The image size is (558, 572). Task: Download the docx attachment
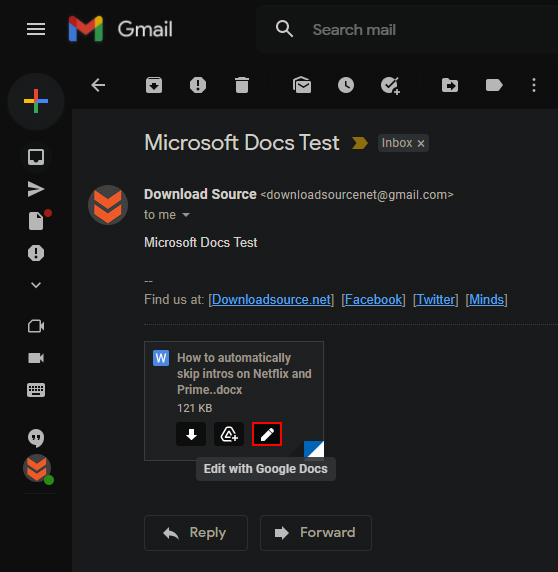(191, 434)
